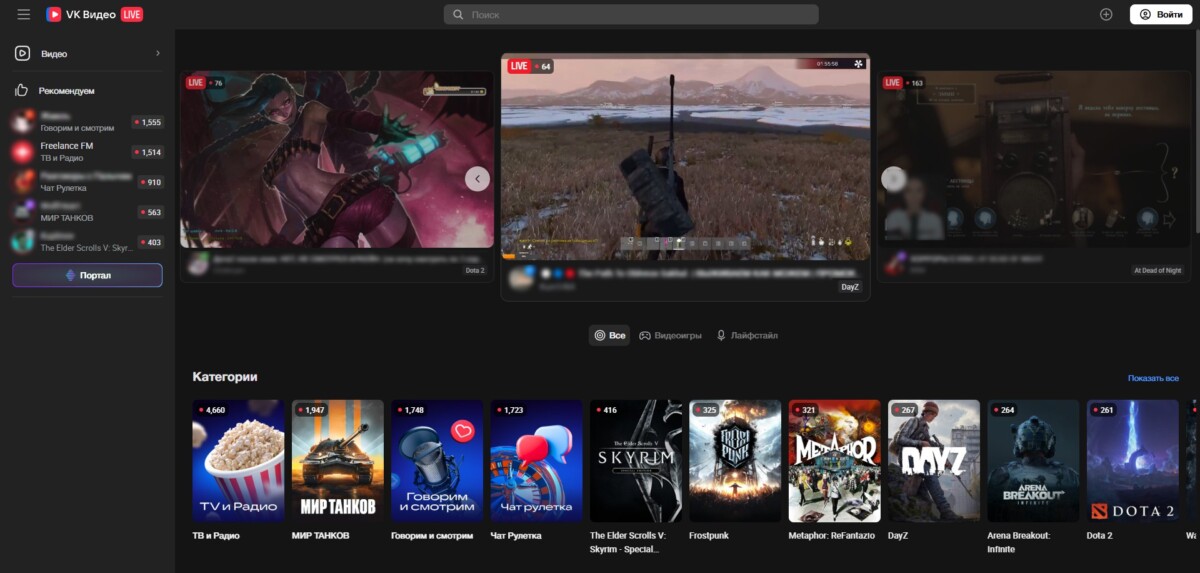Open the Чат Рулетка category card
The height and width of the screenshot is (573, 1200).
tap(536, 461)
